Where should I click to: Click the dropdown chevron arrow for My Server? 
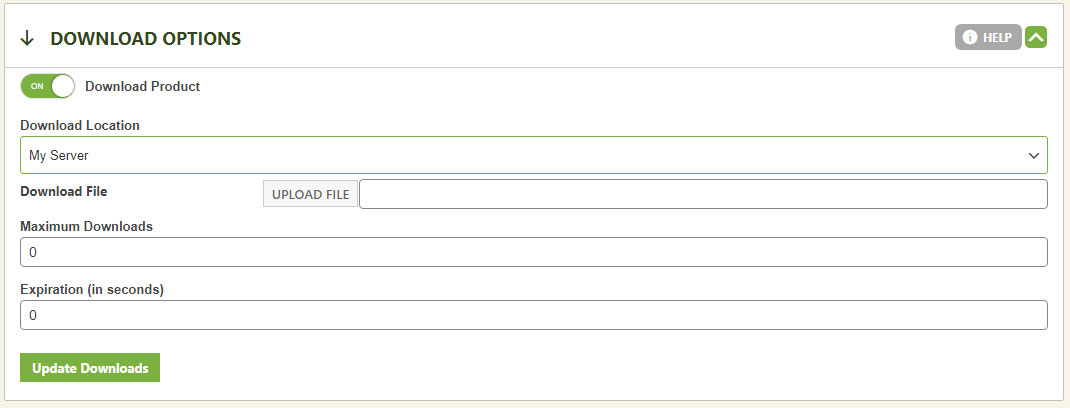(1033, 156)
